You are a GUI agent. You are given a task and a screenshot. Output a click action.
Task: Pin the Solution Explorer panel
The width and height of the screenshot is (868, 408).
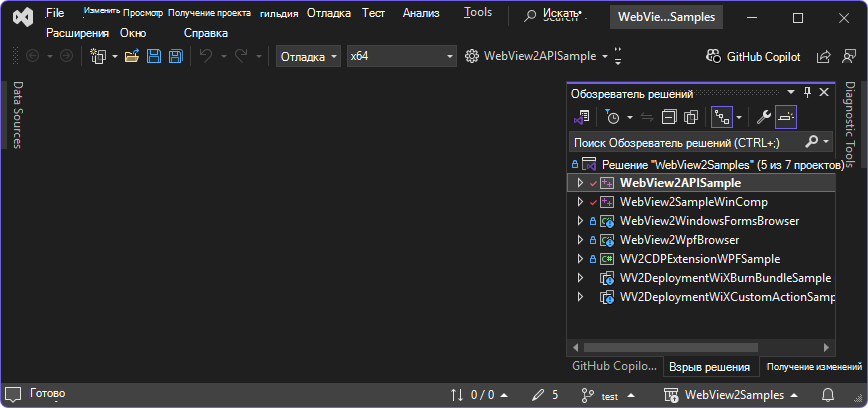pos(807,92)
